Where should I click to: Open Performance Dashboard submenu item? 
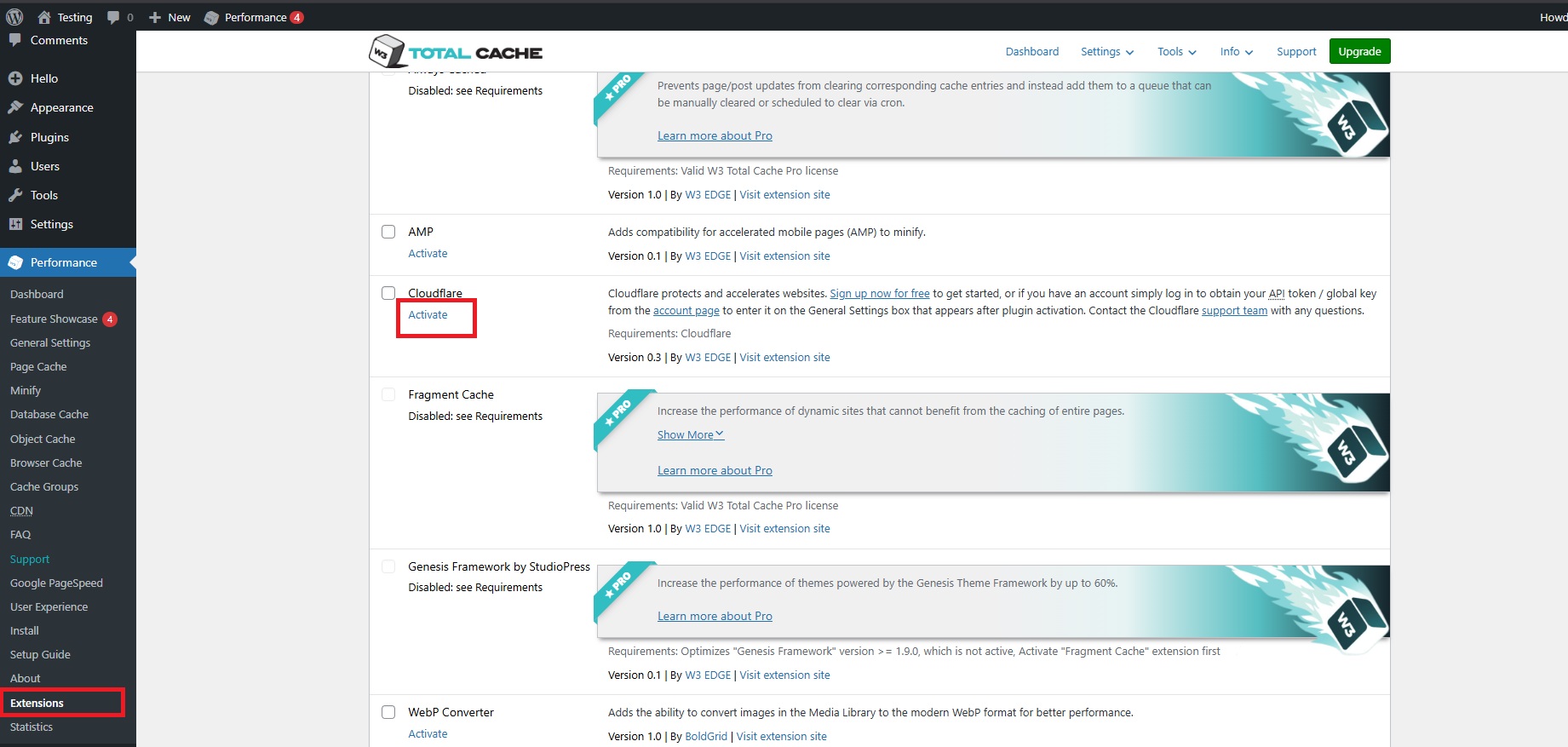click(x=37, y=294)
